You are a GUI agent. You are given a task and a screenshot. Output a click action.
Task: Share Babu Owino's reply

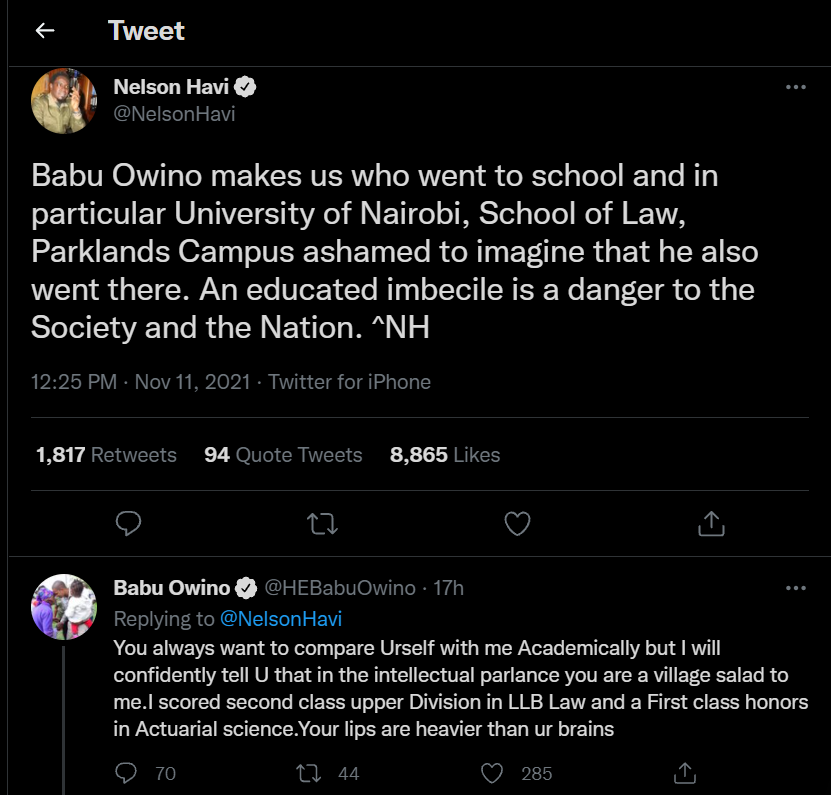tap(685, 773)
